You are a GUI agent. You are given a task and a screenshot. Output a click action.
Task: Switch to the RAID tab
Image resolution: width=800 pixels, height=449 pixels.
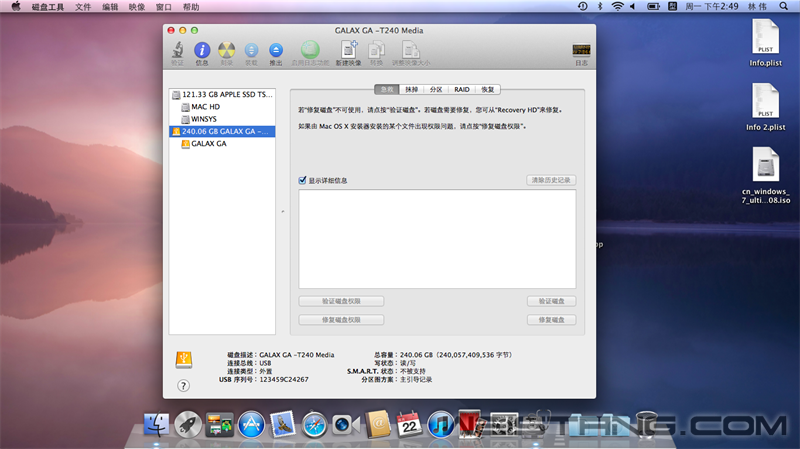(x=461, y=89)
